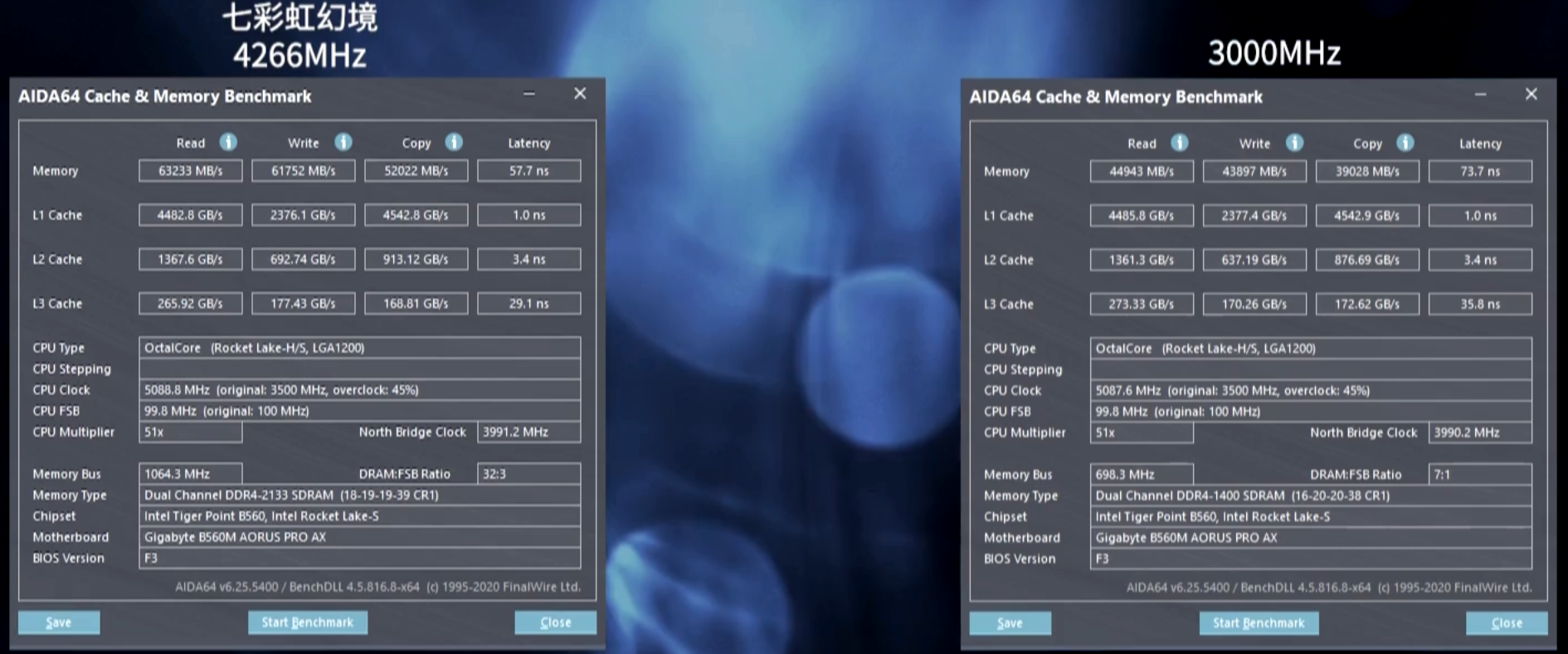Click Copy info icon in right benchmark window

click(1405, 144)
